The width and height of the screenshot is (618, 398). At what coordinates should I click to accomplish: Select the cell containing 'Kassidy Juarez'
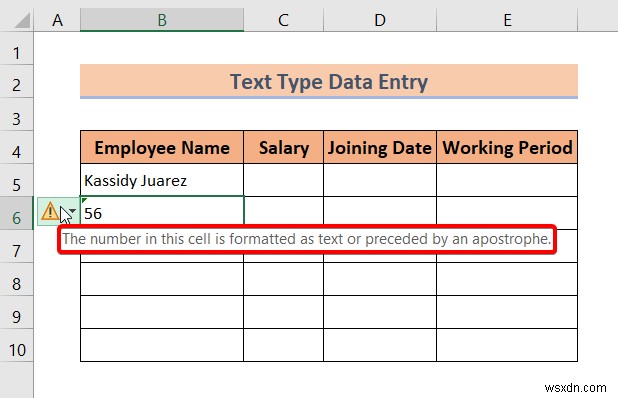[x=162, y=180]
